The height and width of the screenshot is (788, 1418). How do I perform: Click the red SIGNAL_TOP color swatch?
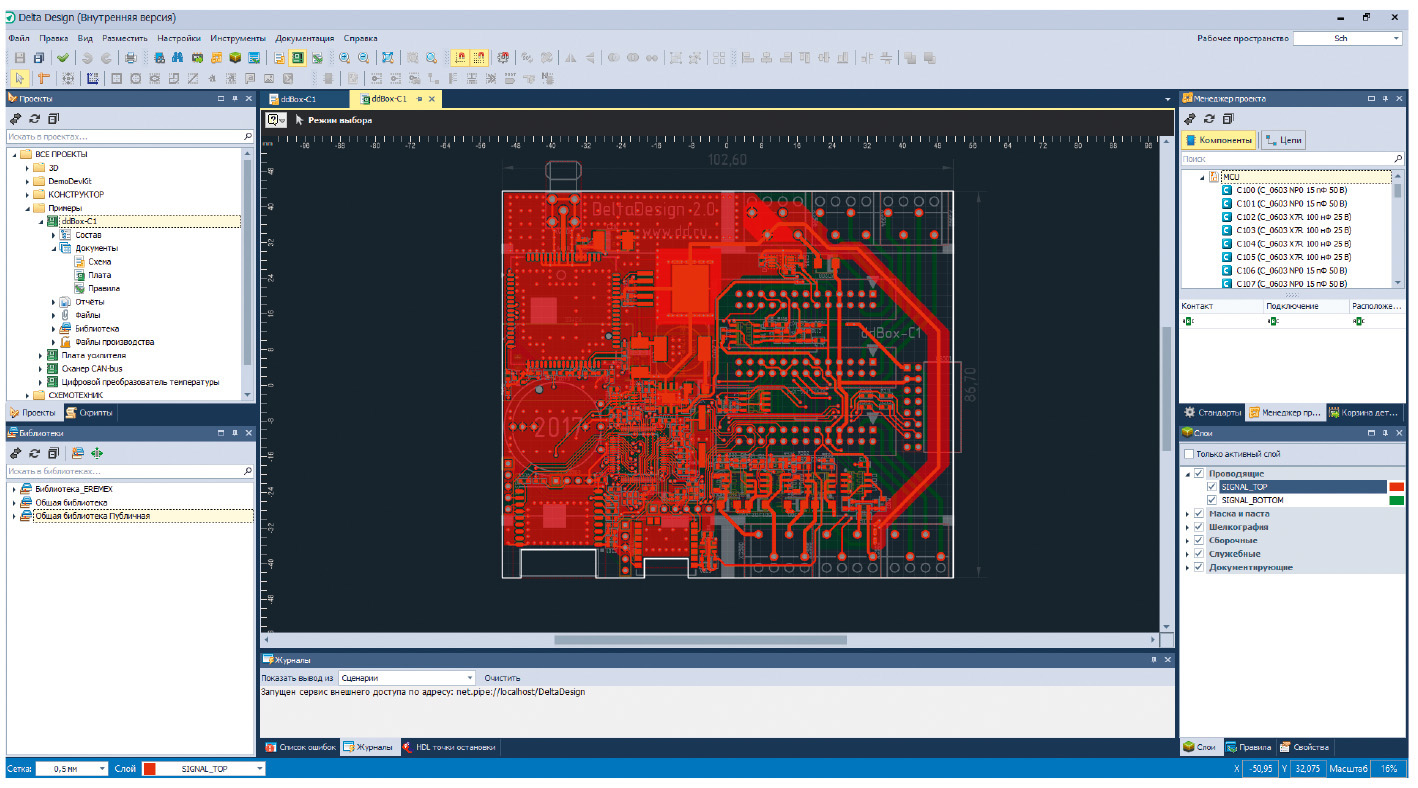(1396, 487)
